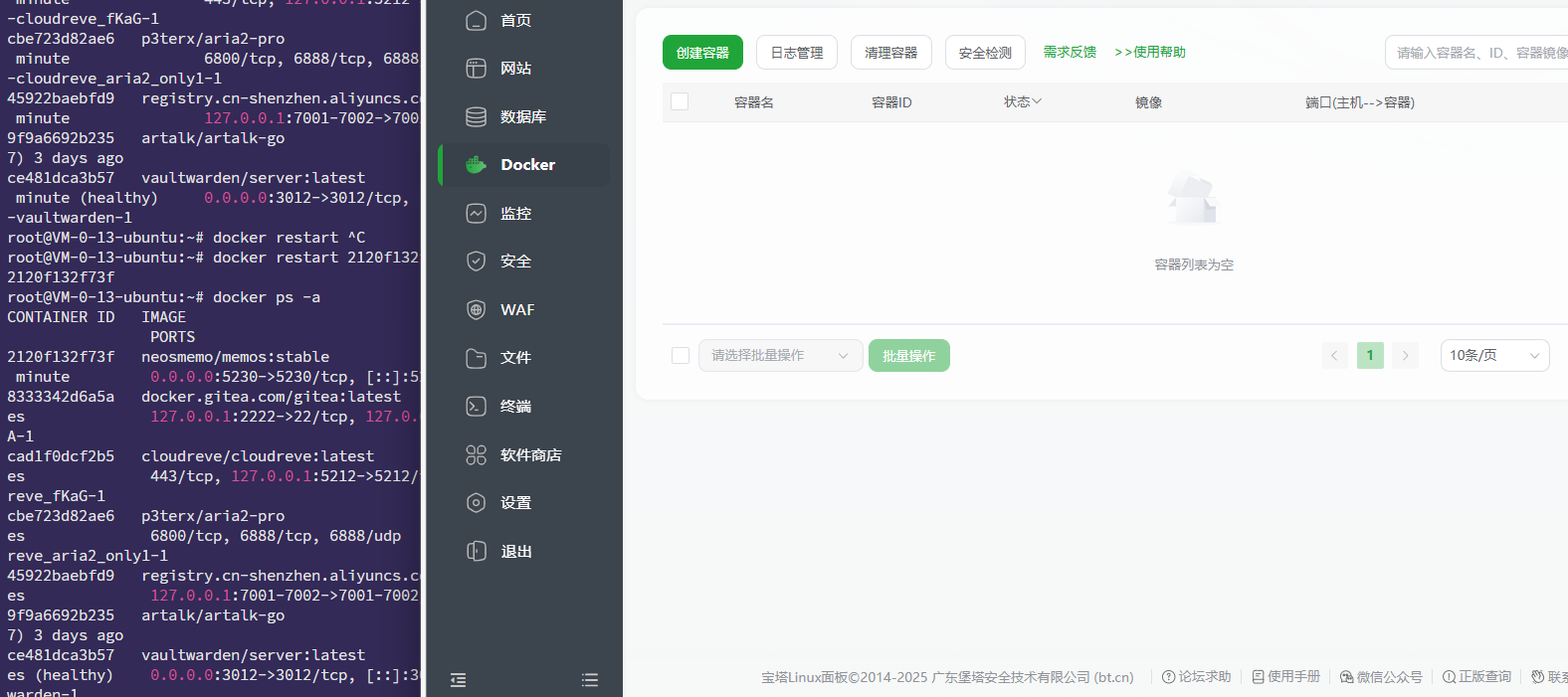Open the 10条/页 page size dropdown

tap(1493, 355)
